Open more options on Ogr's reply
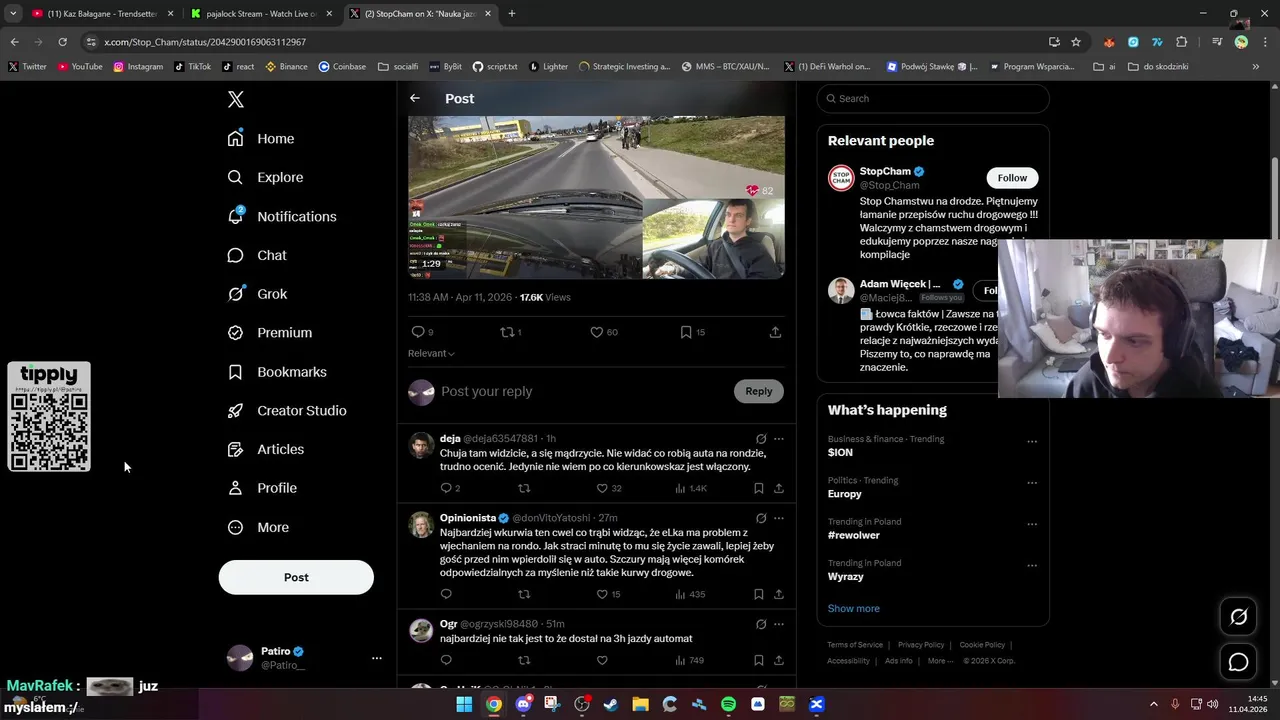 779,624
